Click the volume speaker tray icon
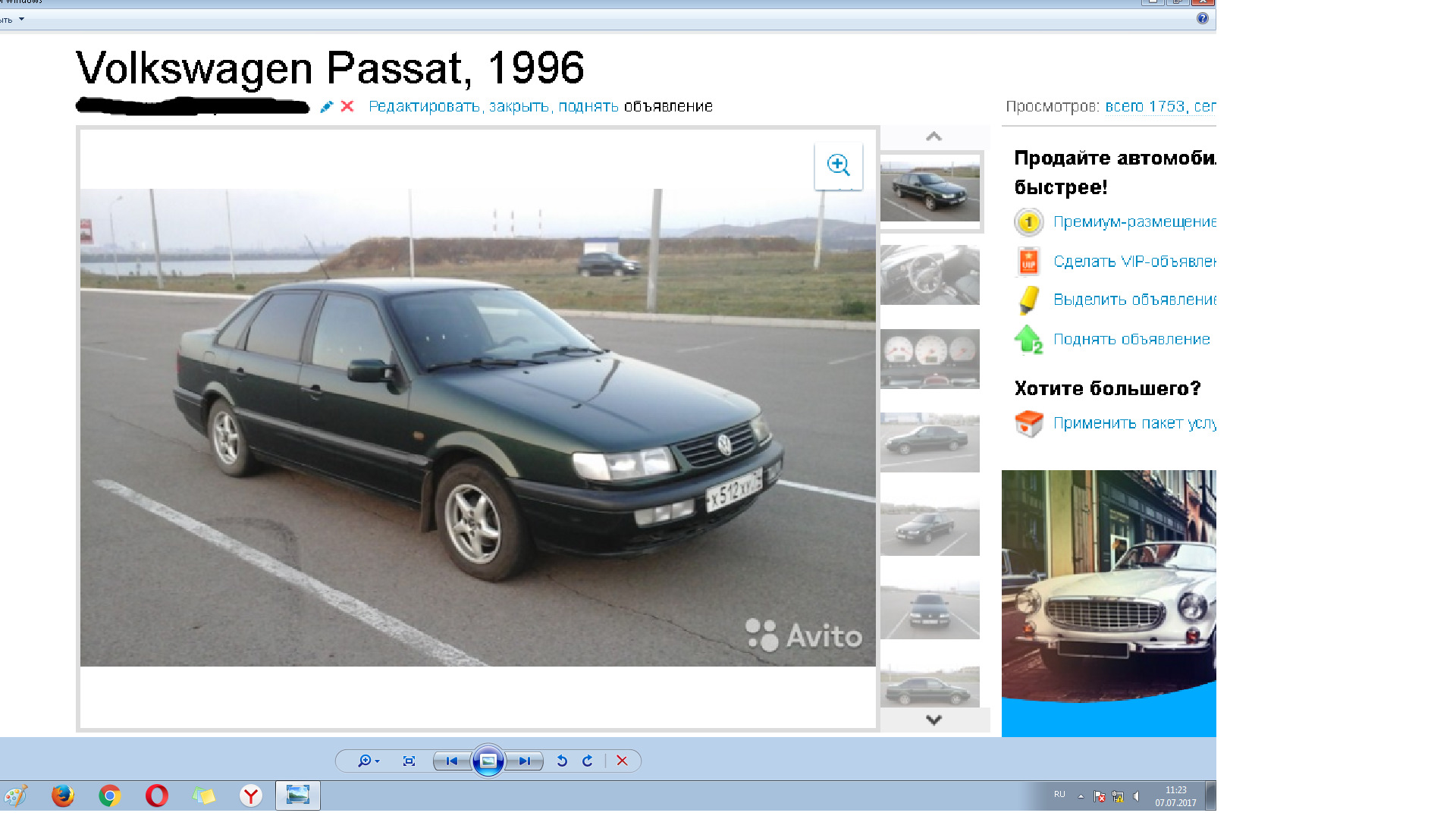The width and height of the screenshot is (1456, 819). coord(1136,796)
